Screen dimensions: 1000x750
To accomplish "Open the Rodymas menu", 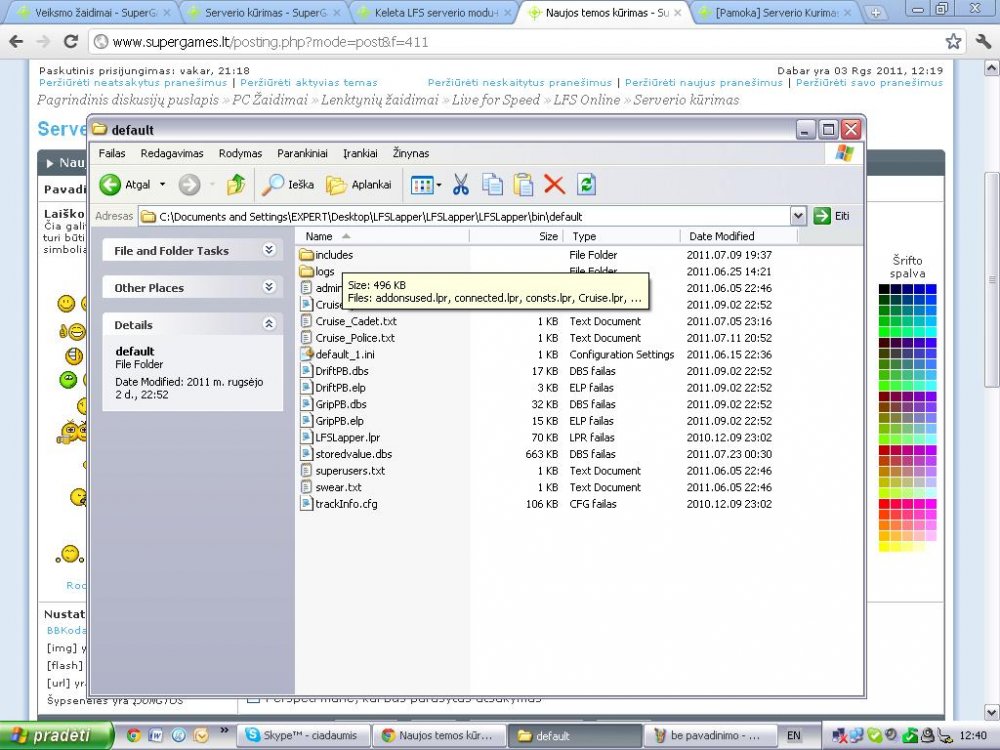I will (x=240, y=153).
